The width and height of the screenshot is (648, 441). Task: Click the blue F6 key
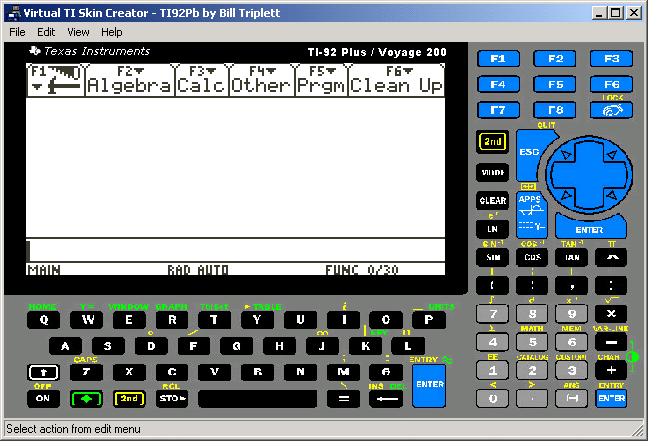611,84
